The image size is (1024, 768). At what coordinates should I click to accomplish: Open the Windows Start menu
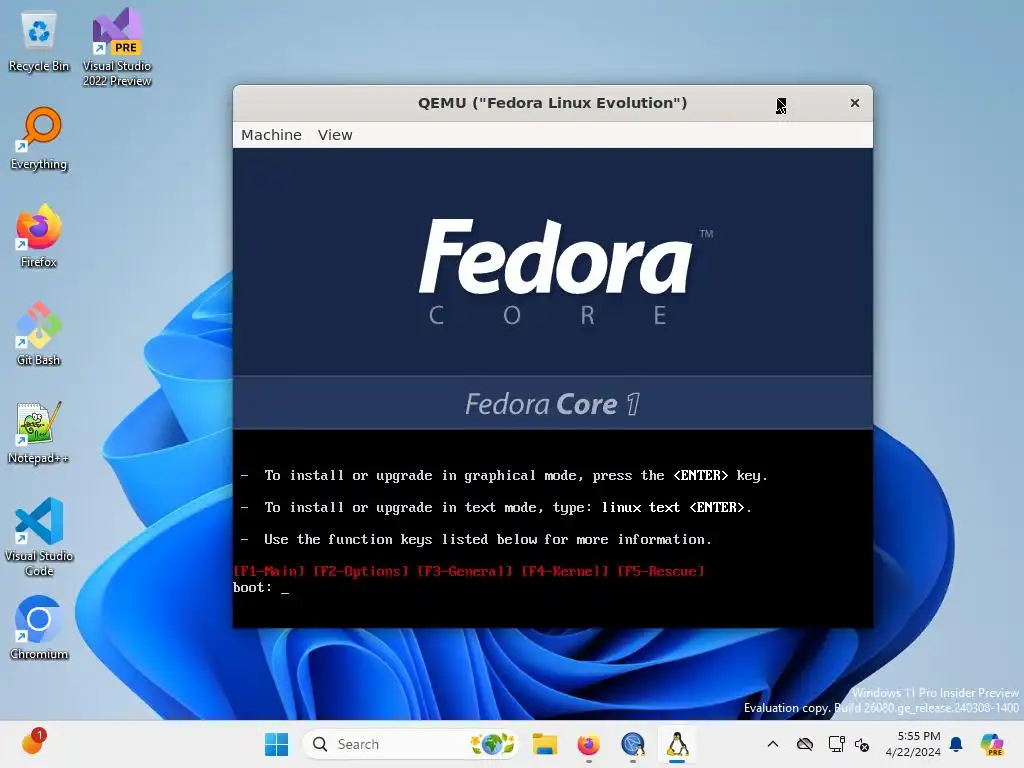click(276, 744)
